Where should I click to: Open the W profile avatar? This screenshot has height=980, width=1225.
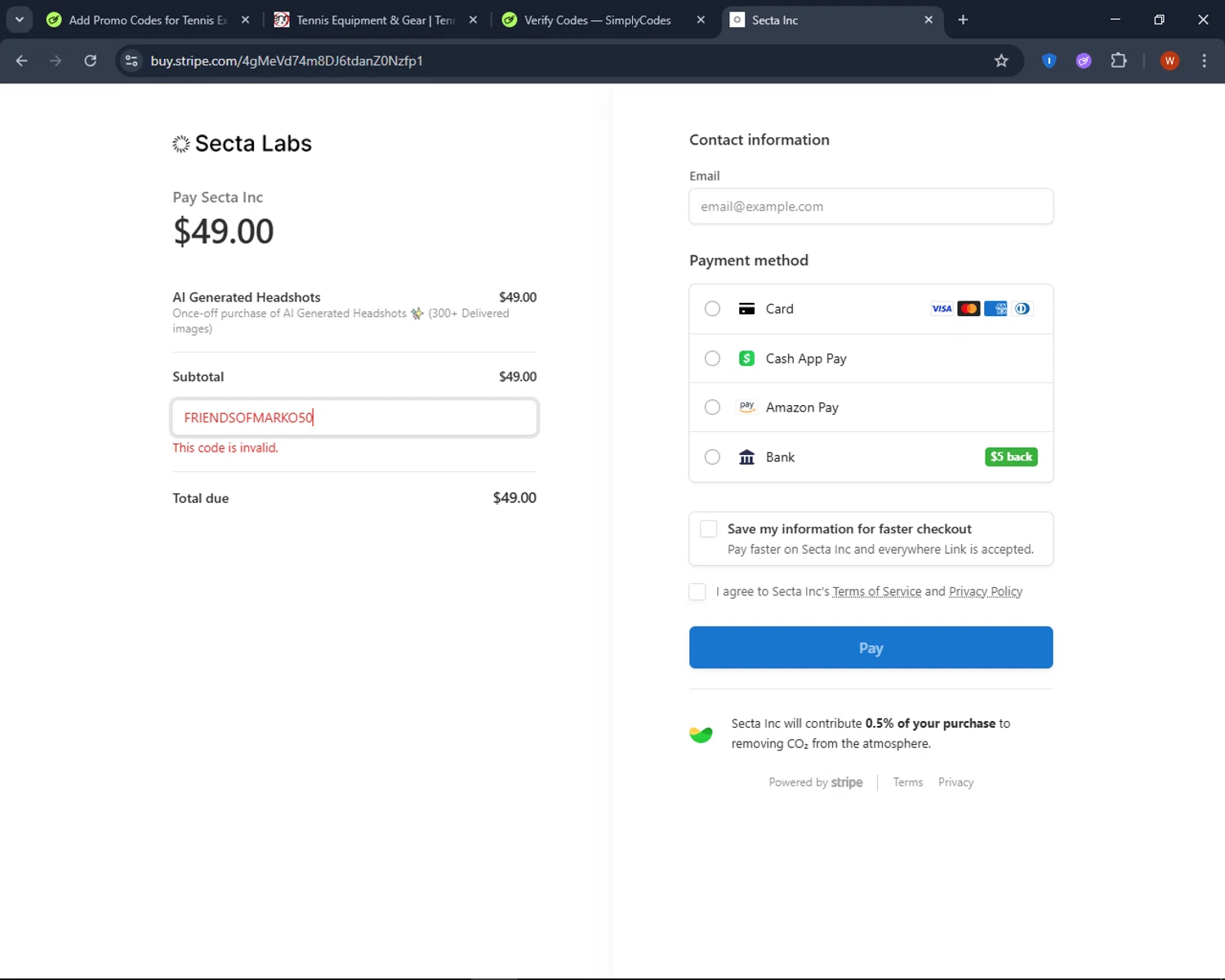tap(1169, 60)
